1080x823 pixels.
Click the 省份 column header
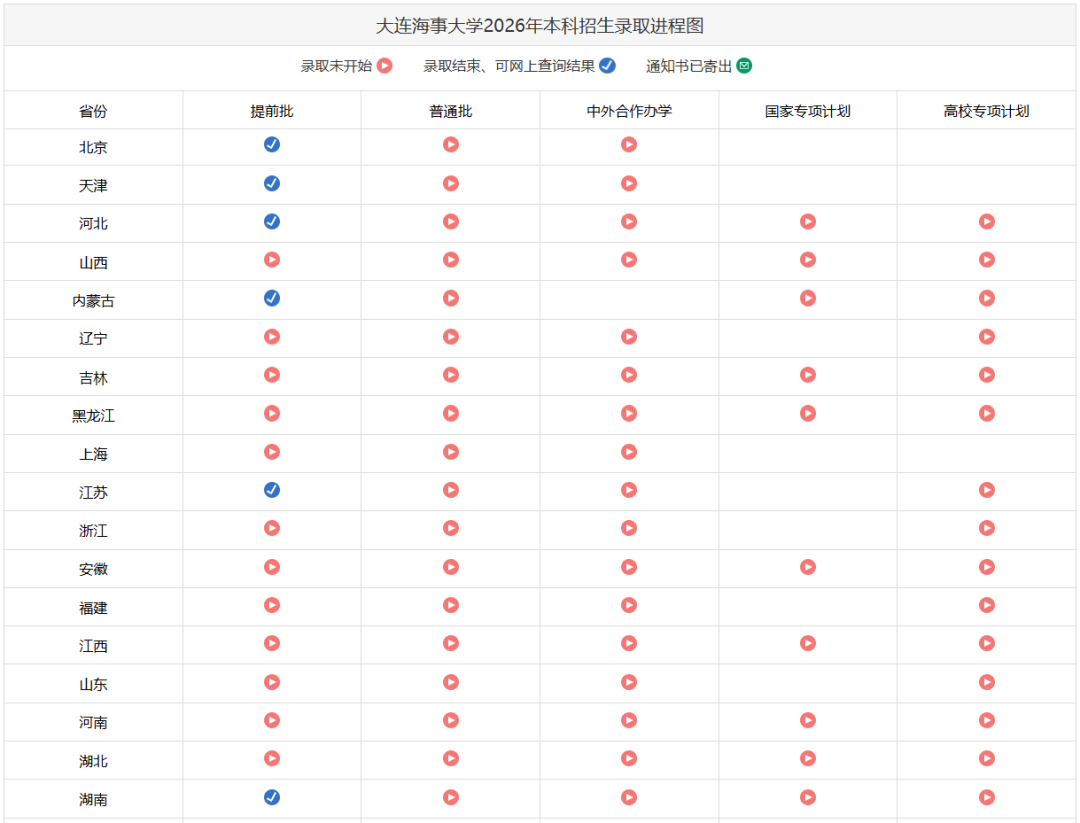pyautogui.click(x=93, y=111)
